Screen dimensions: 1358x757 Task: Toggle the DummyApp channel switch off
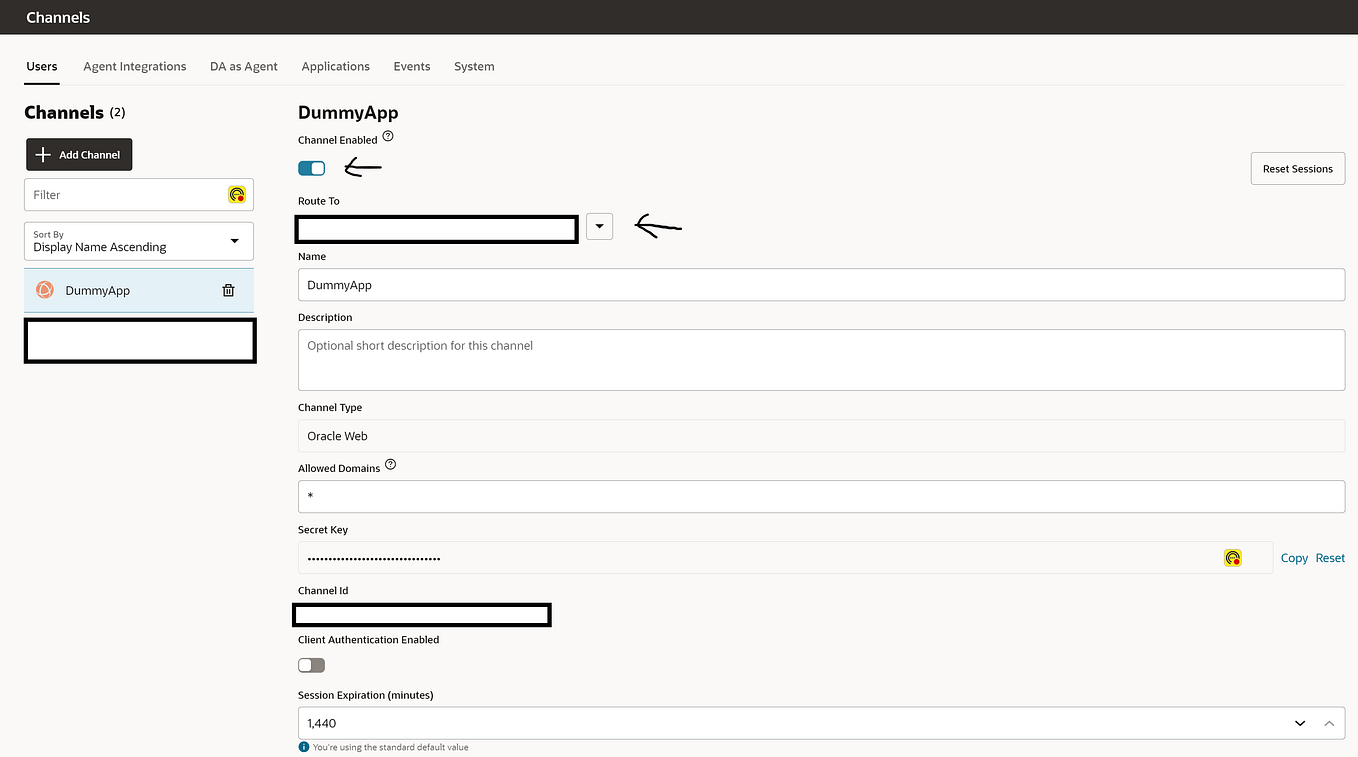311,168
